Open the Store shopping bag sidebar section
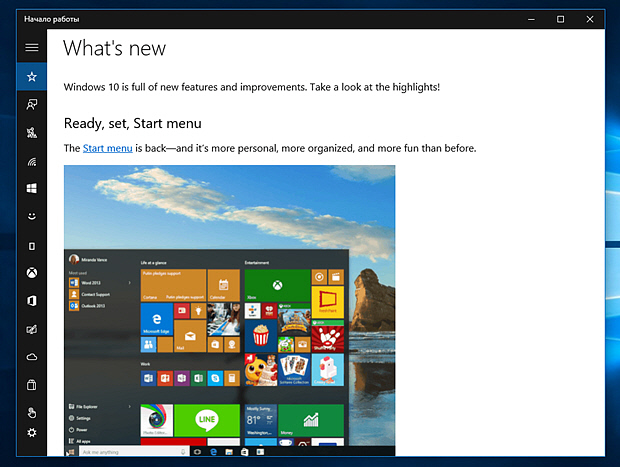This screenshot has height=467, width=620. (32, 385)
